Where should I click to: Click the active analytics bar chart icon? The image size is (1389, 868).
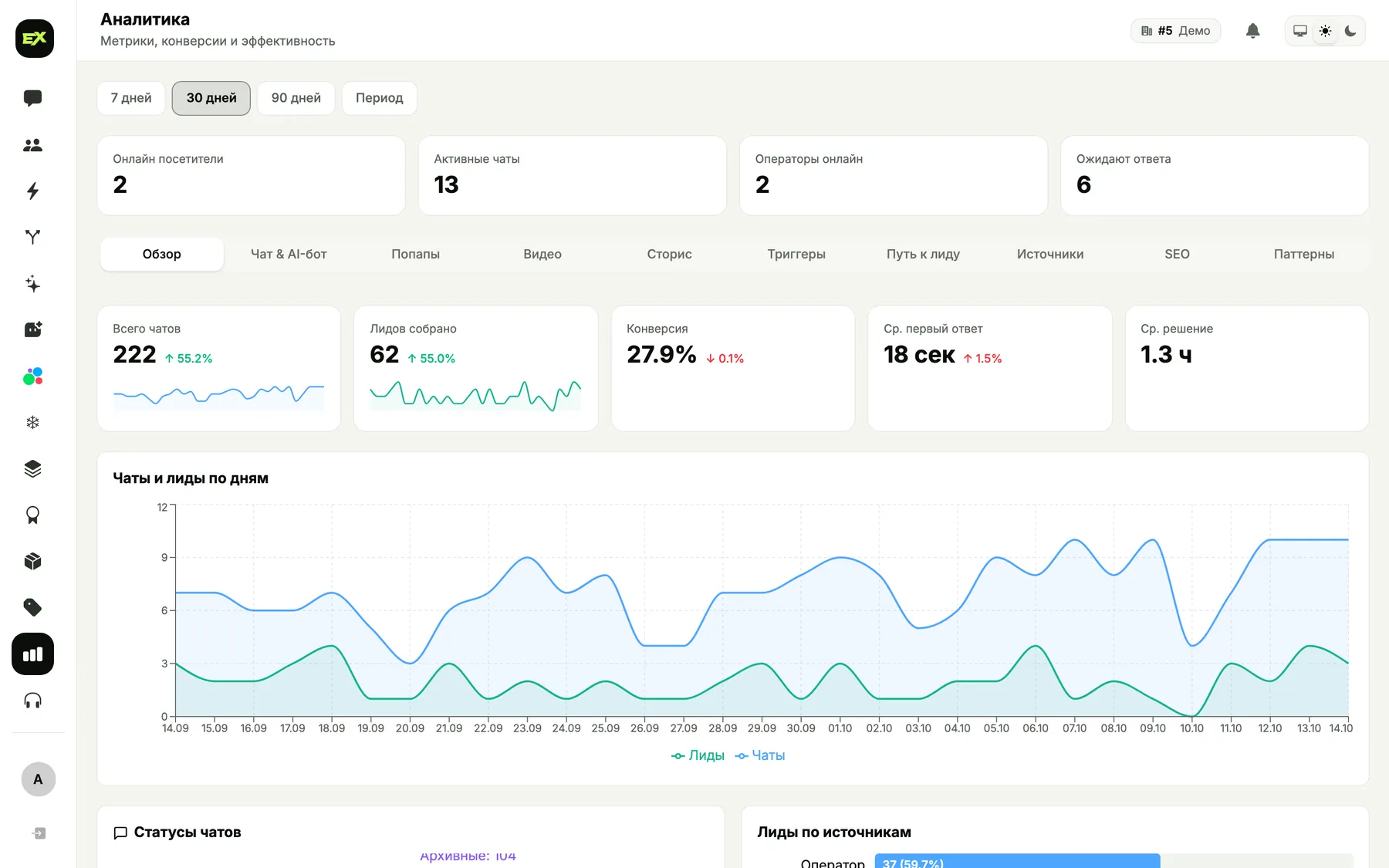tap(32, 654)
